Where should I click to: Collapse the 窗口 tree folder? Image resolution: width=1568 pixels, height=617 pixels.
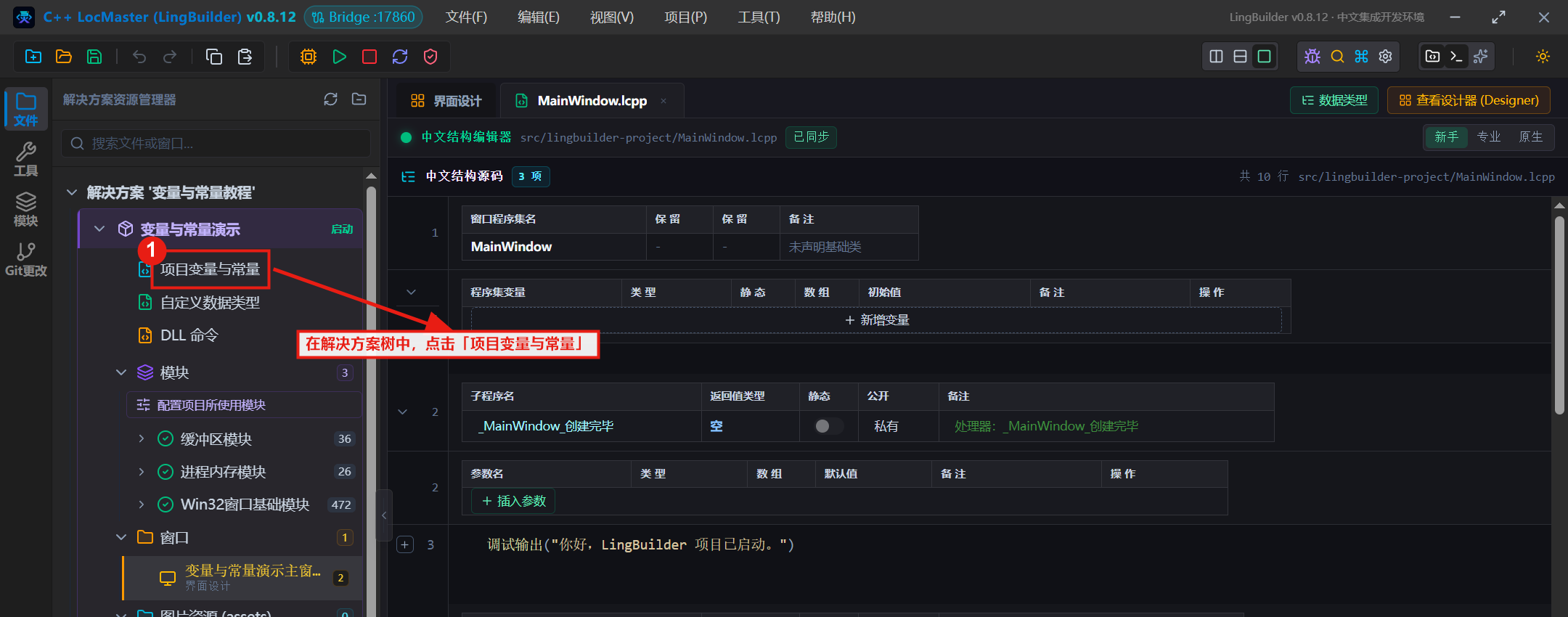pos(121,537)
